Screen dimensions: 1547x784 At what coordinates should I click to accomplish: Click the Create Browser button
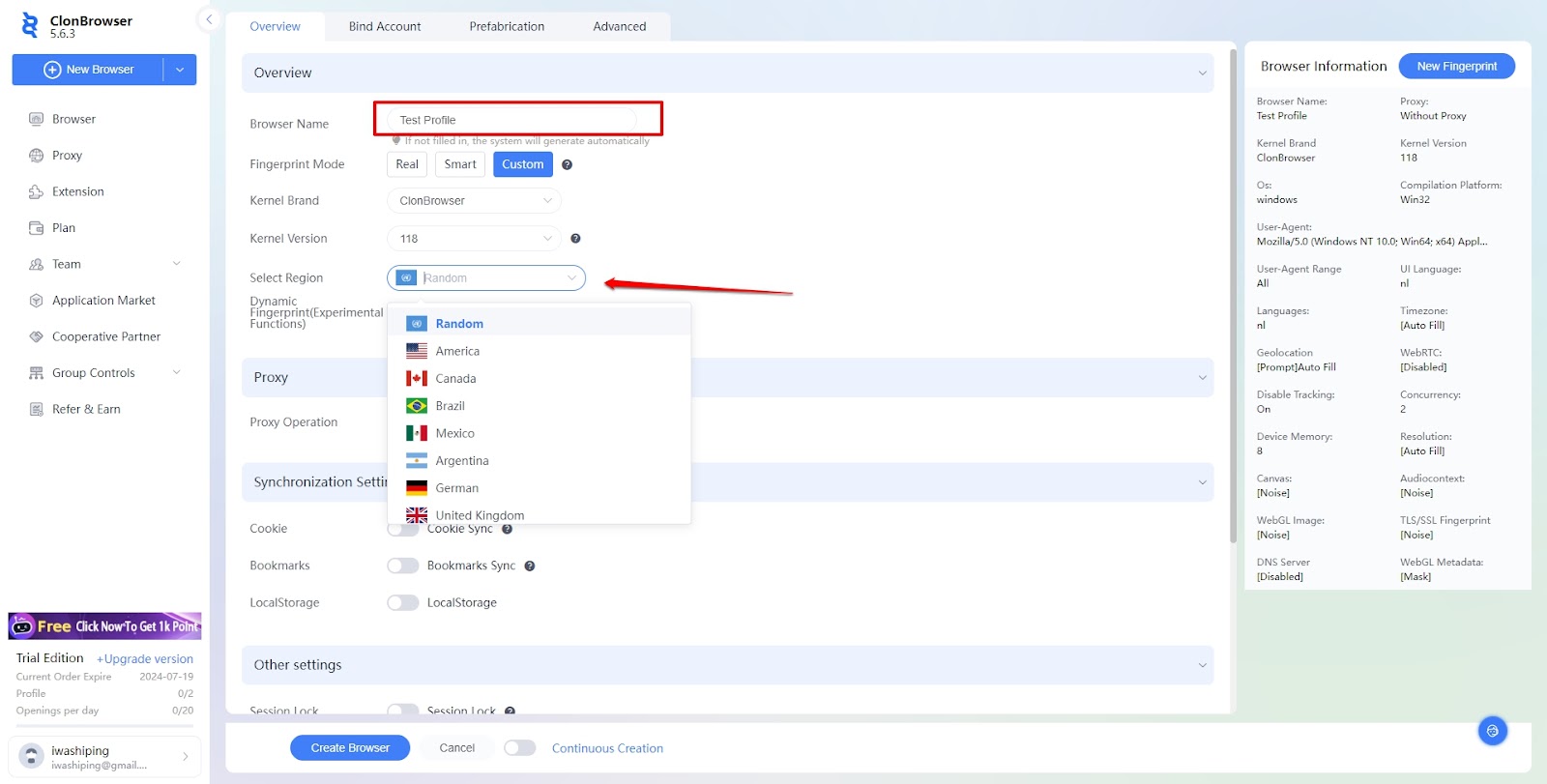coord(350,748)
